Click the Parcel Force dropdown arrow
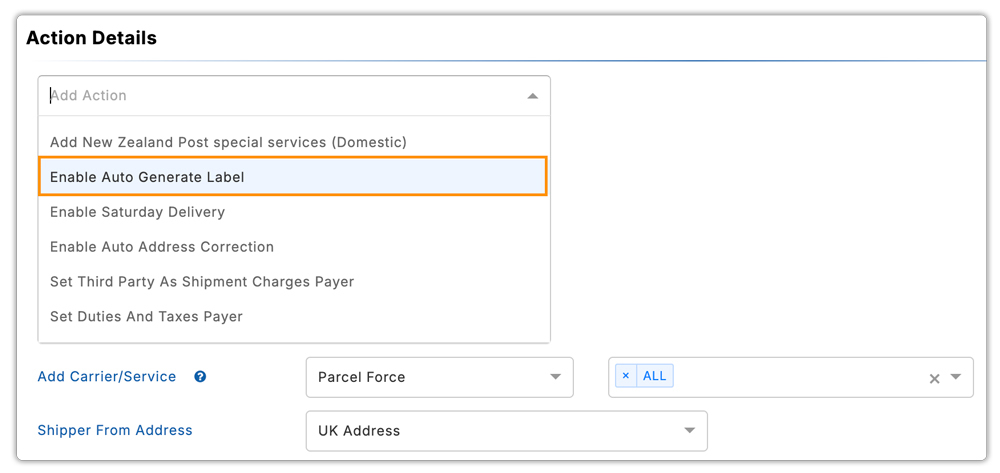 click(556, 377)
